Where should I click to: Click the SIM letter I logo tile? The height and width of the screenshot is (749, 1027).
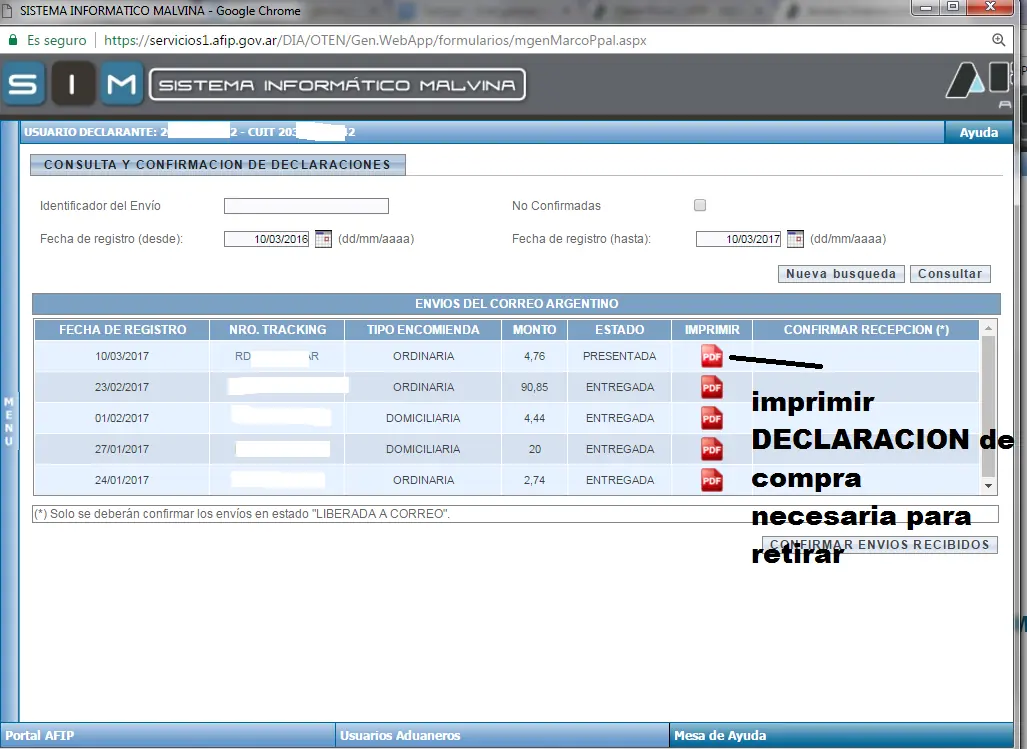tap(73, 84)
